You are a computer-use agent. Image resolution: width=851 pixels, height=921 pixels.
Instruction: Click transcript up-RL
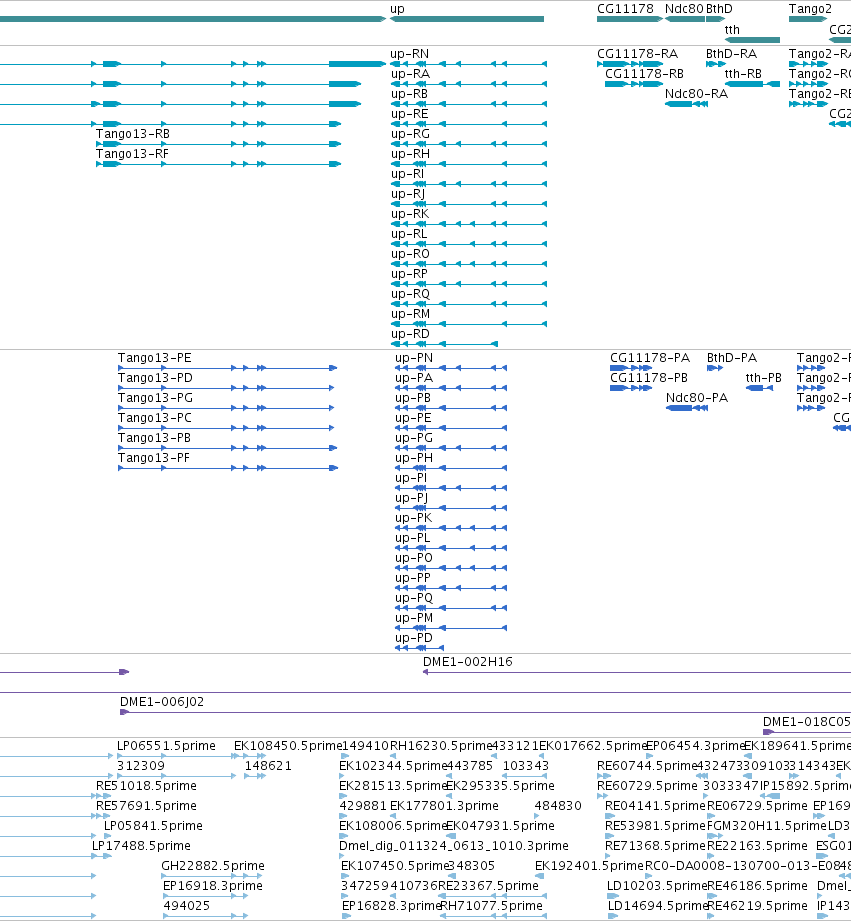pos(469,244)
